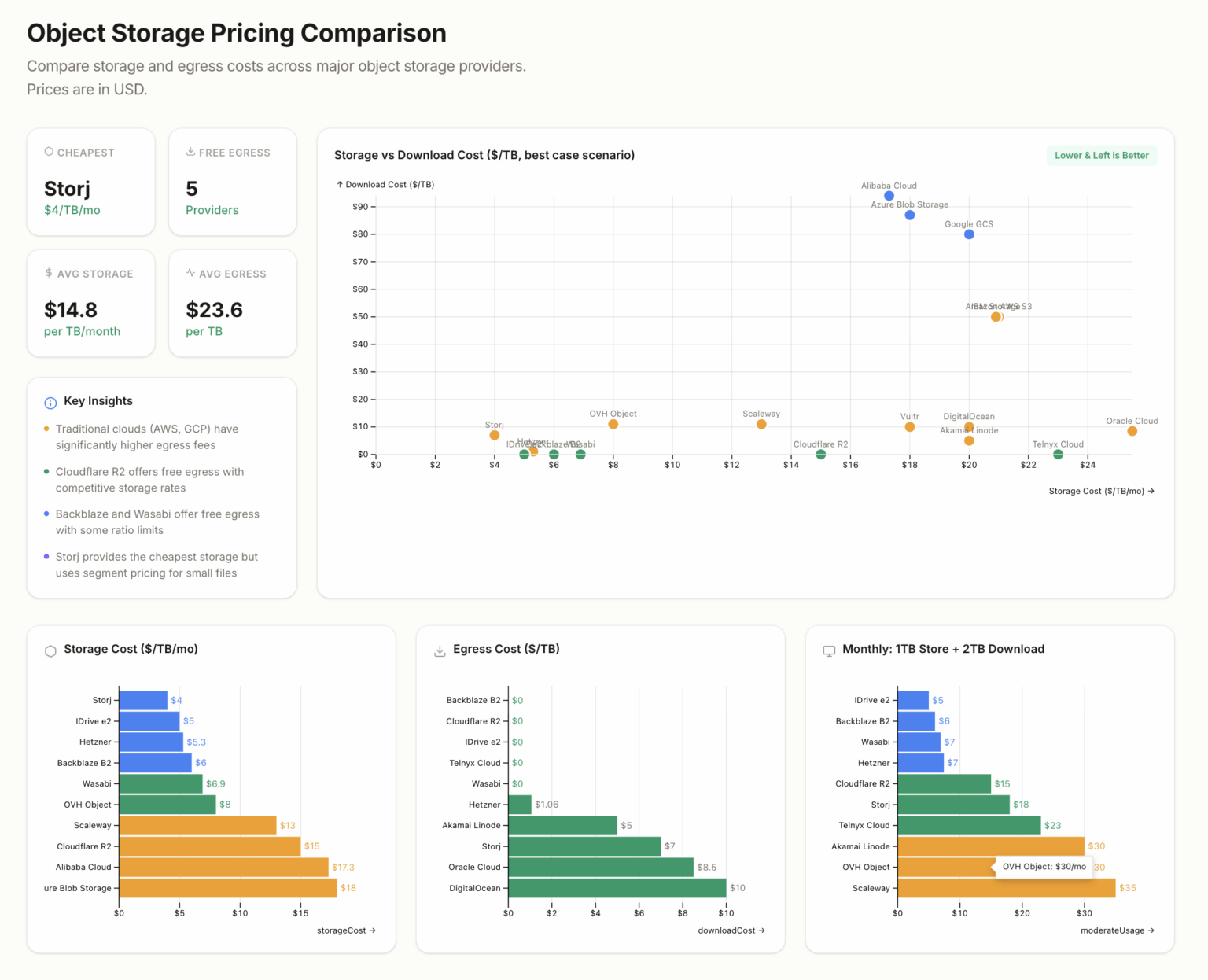The image size is (1208, 980).
Task: Click the activity pulse icon beside AVG EGRESS
Action: [190, 273]
